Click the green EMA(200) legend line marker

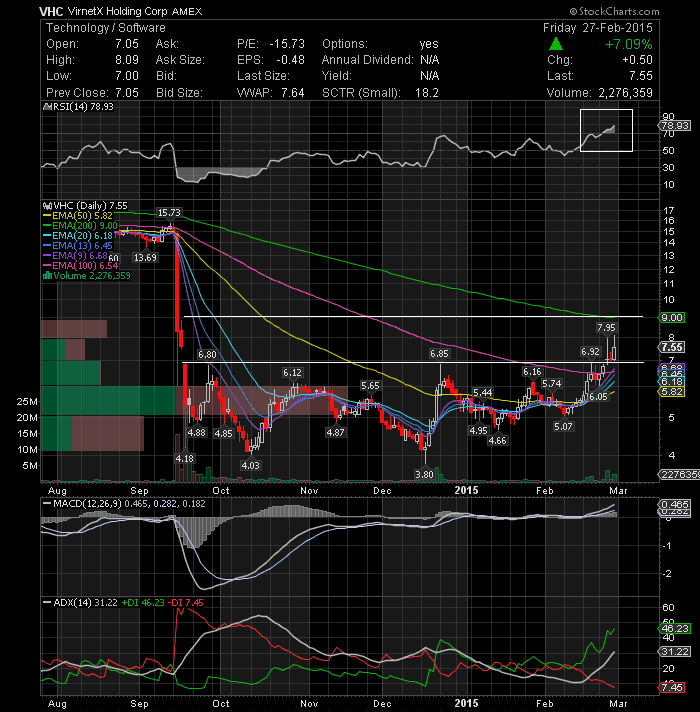(47, 226)
